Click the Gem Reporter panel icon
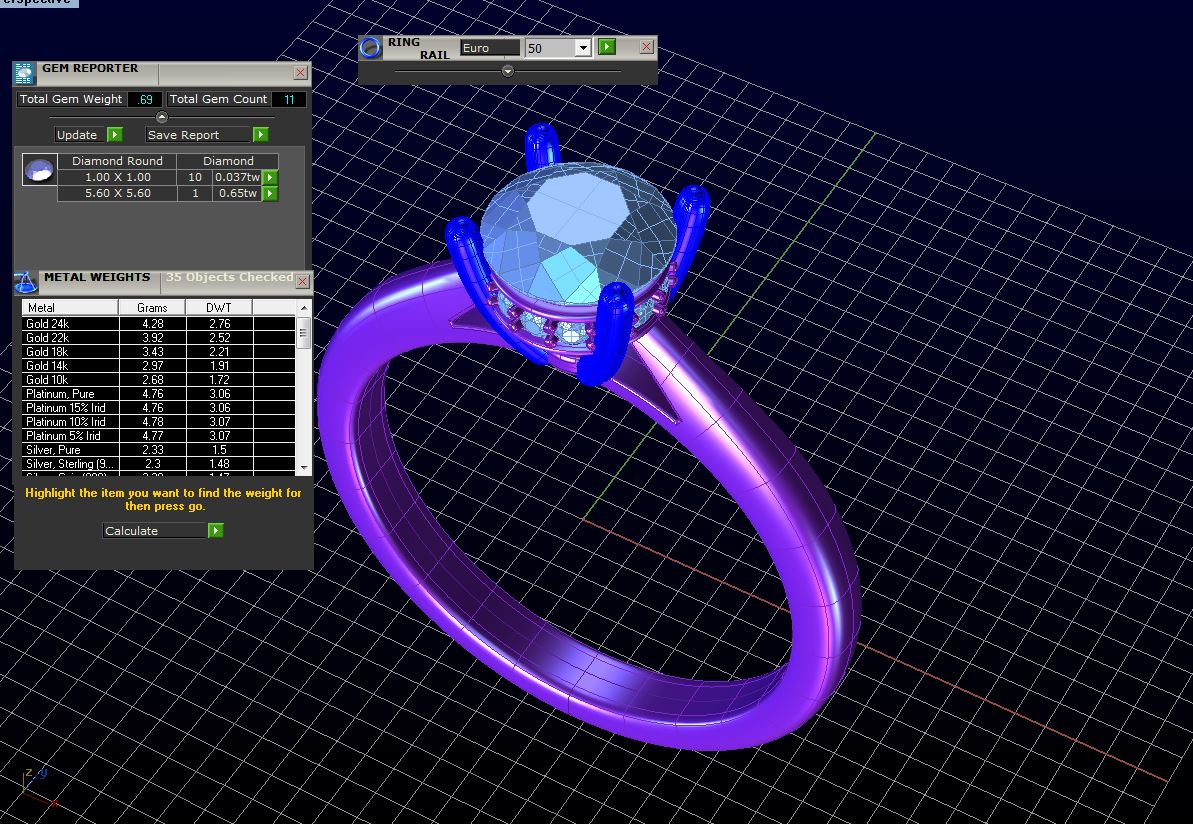This screenshot has width=1193, height=824. (24, 73)
